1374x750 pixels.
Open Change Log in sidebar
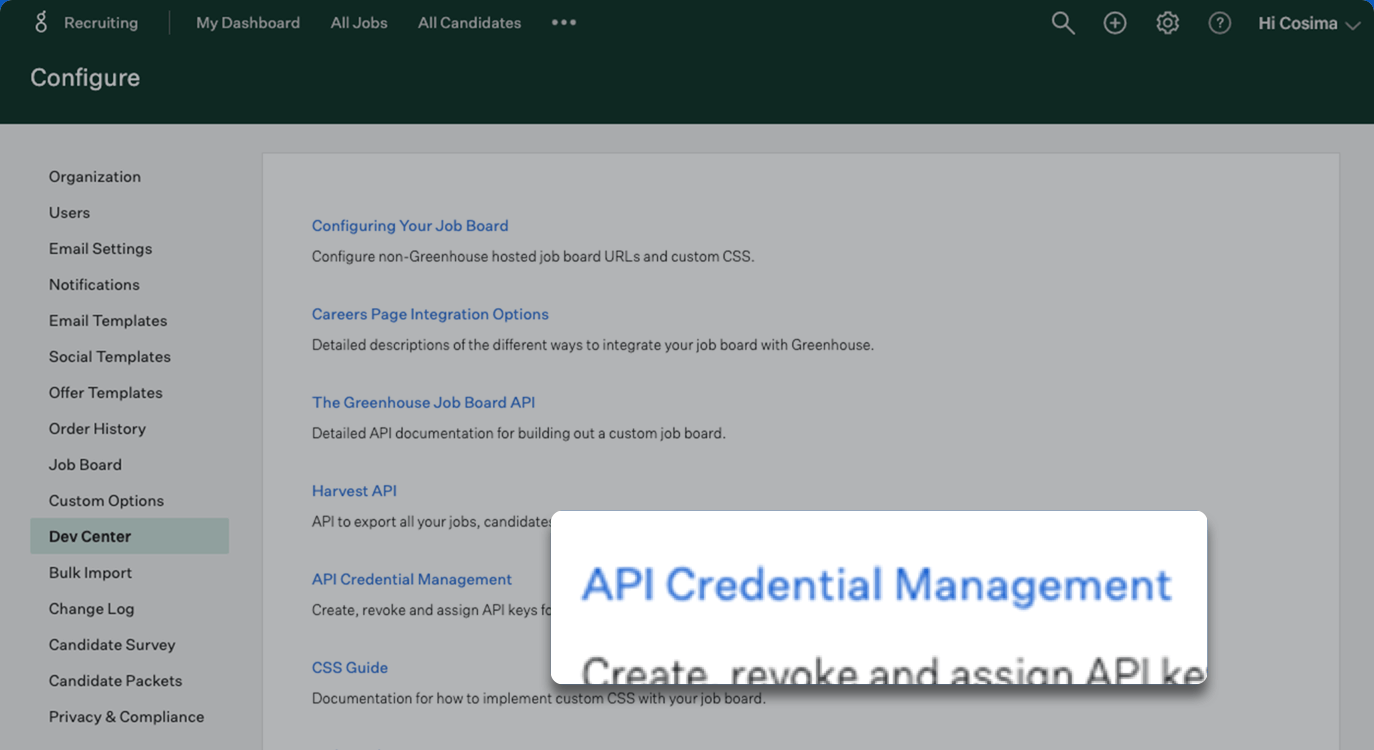[x=91, y=609]
